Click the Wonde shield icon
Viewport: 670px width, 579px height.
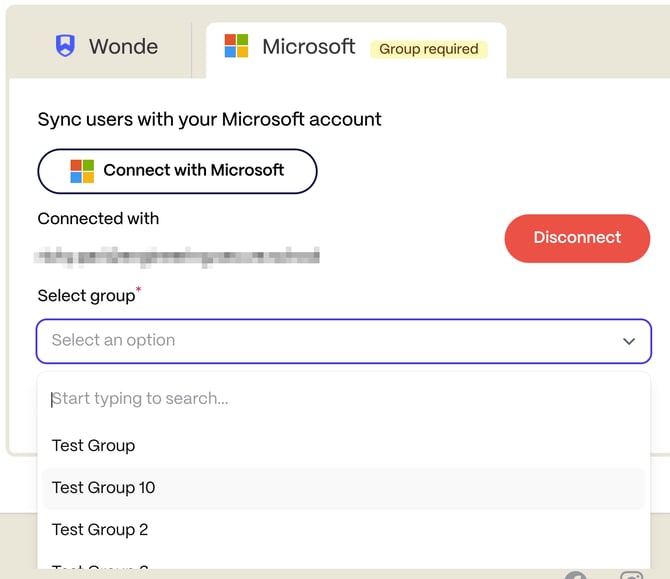(x=65, y=46)
